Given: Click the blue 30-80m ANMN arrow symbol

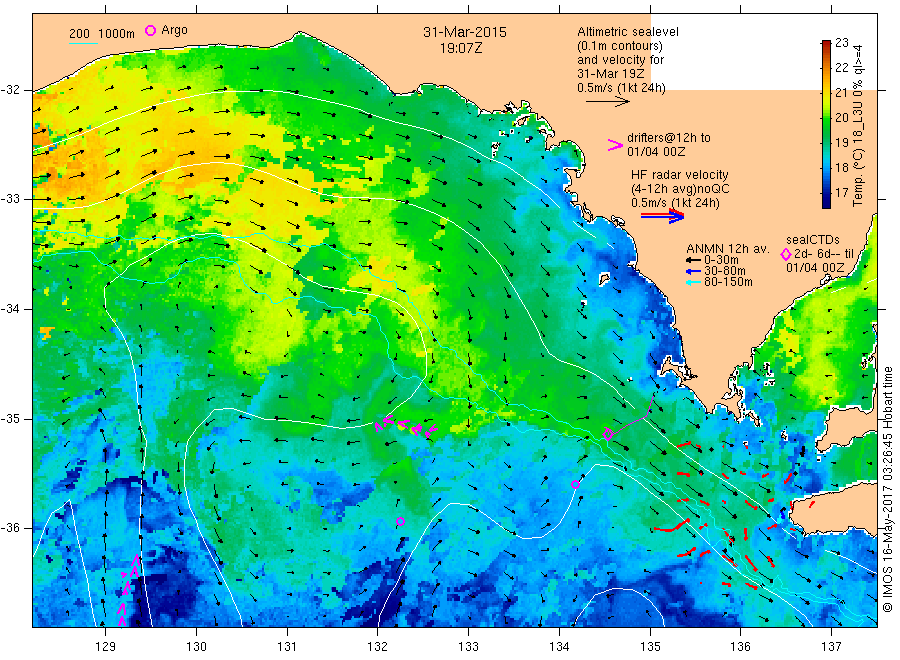Looking at the screenshot, I should (693, 271).
